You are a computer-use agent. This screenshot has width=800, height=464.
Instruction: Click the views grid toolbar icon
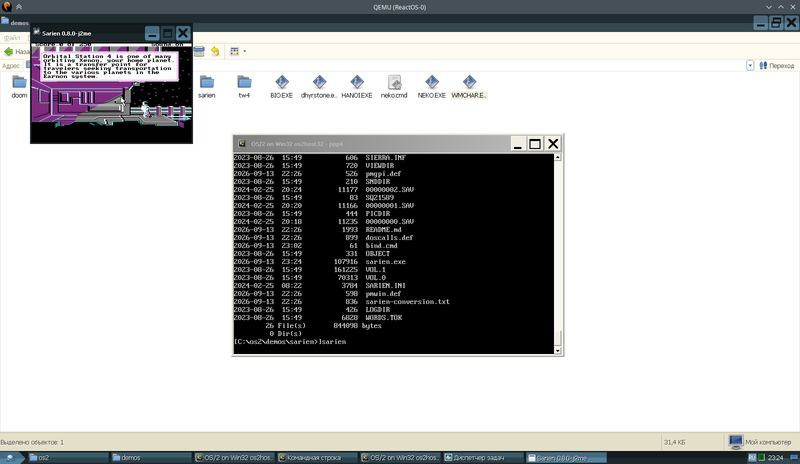235,51
